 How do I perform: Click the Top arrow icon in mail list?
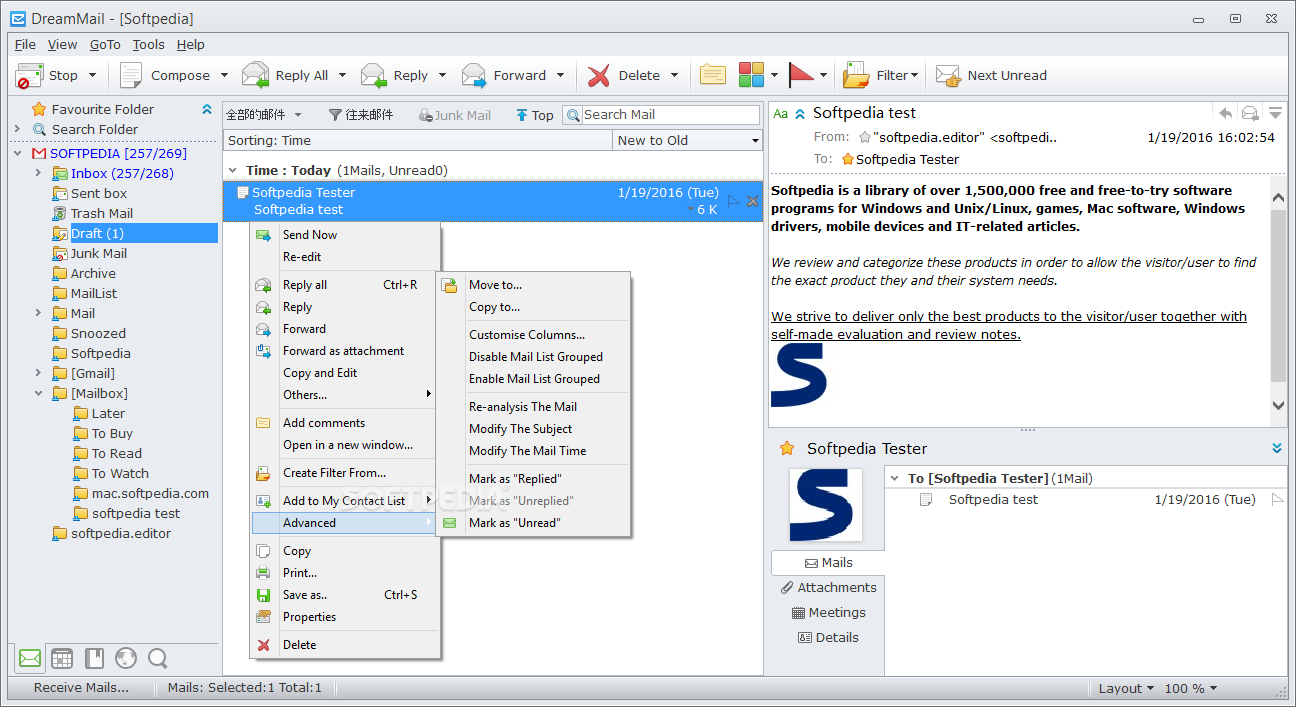(x=521, y=115)
